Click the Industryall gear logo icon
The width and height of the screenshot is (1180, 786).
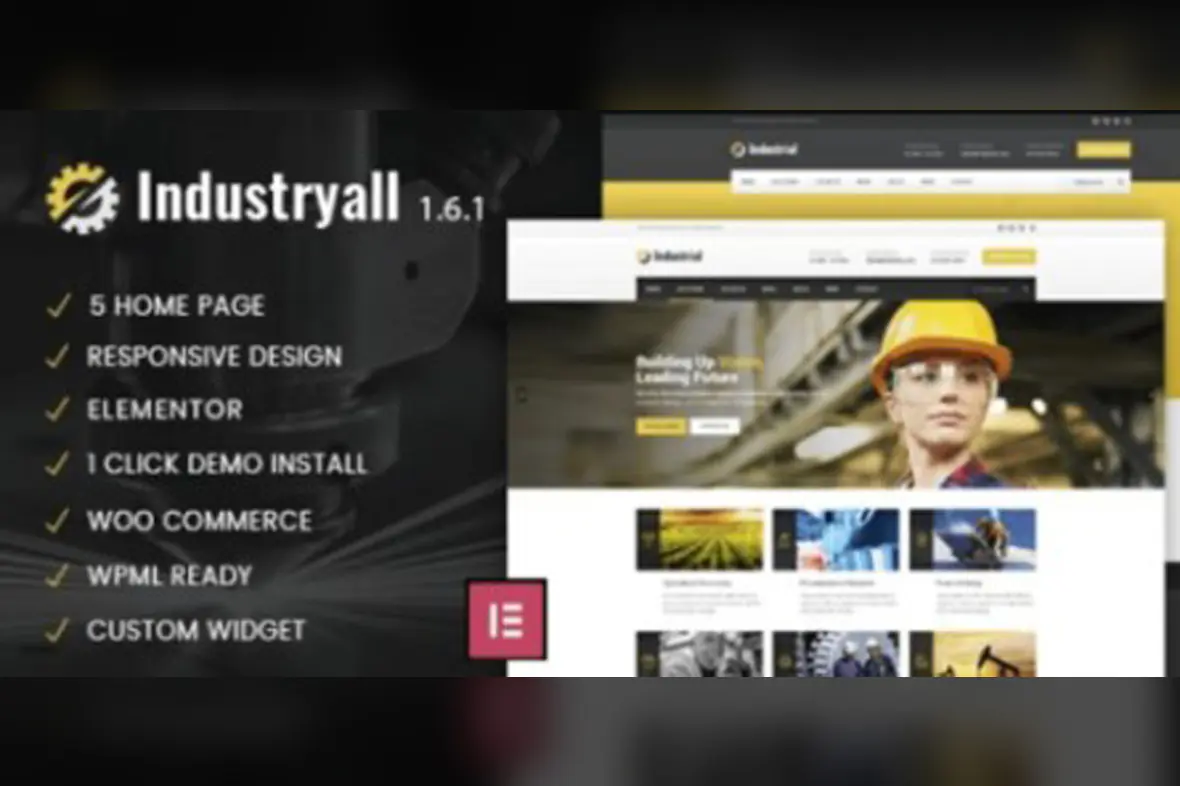82,198
